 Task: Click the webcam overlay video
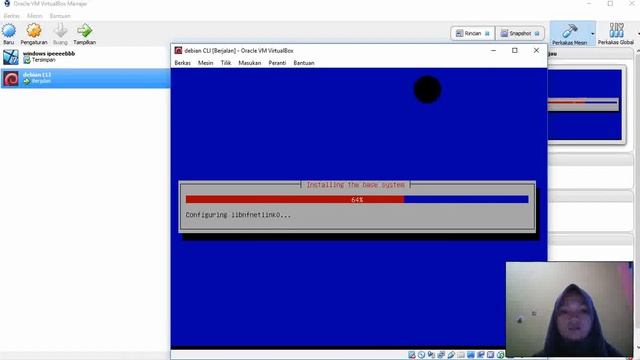(569, 309)
